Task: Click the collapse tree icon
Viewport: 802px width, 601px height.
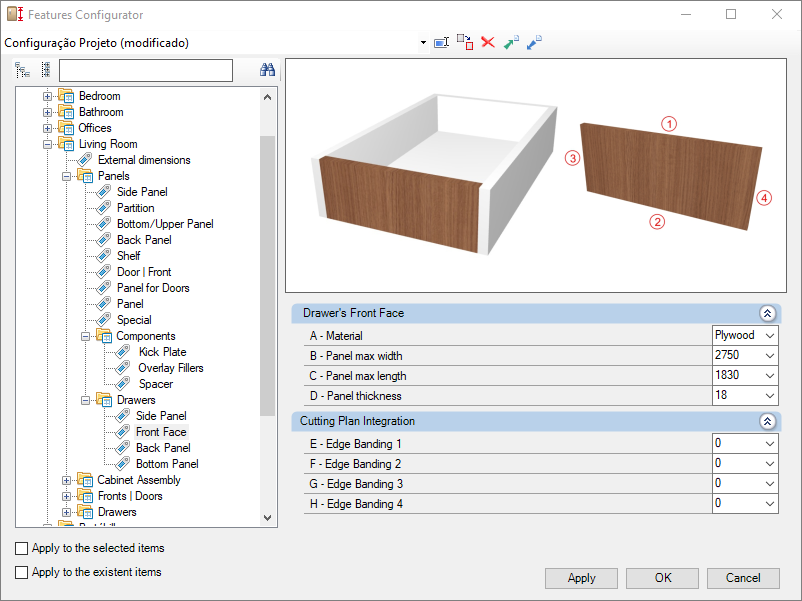Action: pyautogui.click(x=46, y=70)
